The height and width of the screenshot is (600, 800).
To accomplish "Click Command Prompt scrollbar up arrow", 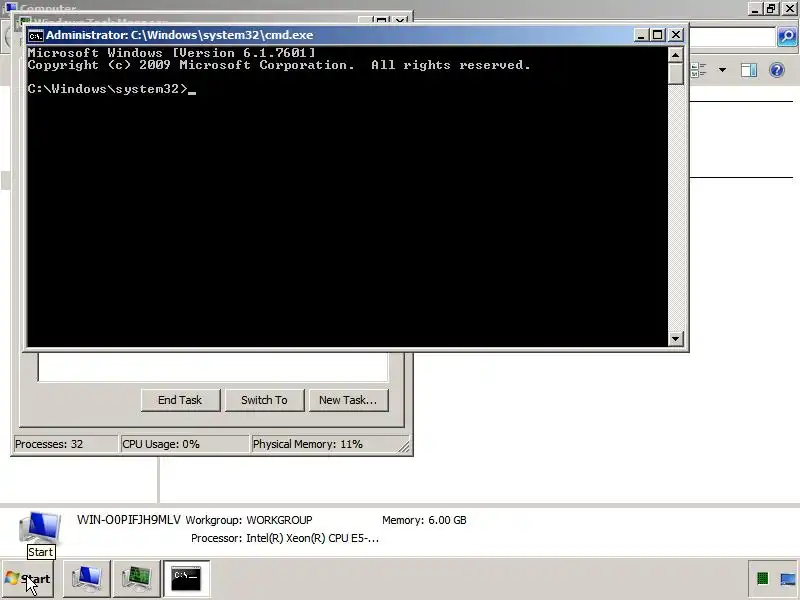I will click(676, 55).
